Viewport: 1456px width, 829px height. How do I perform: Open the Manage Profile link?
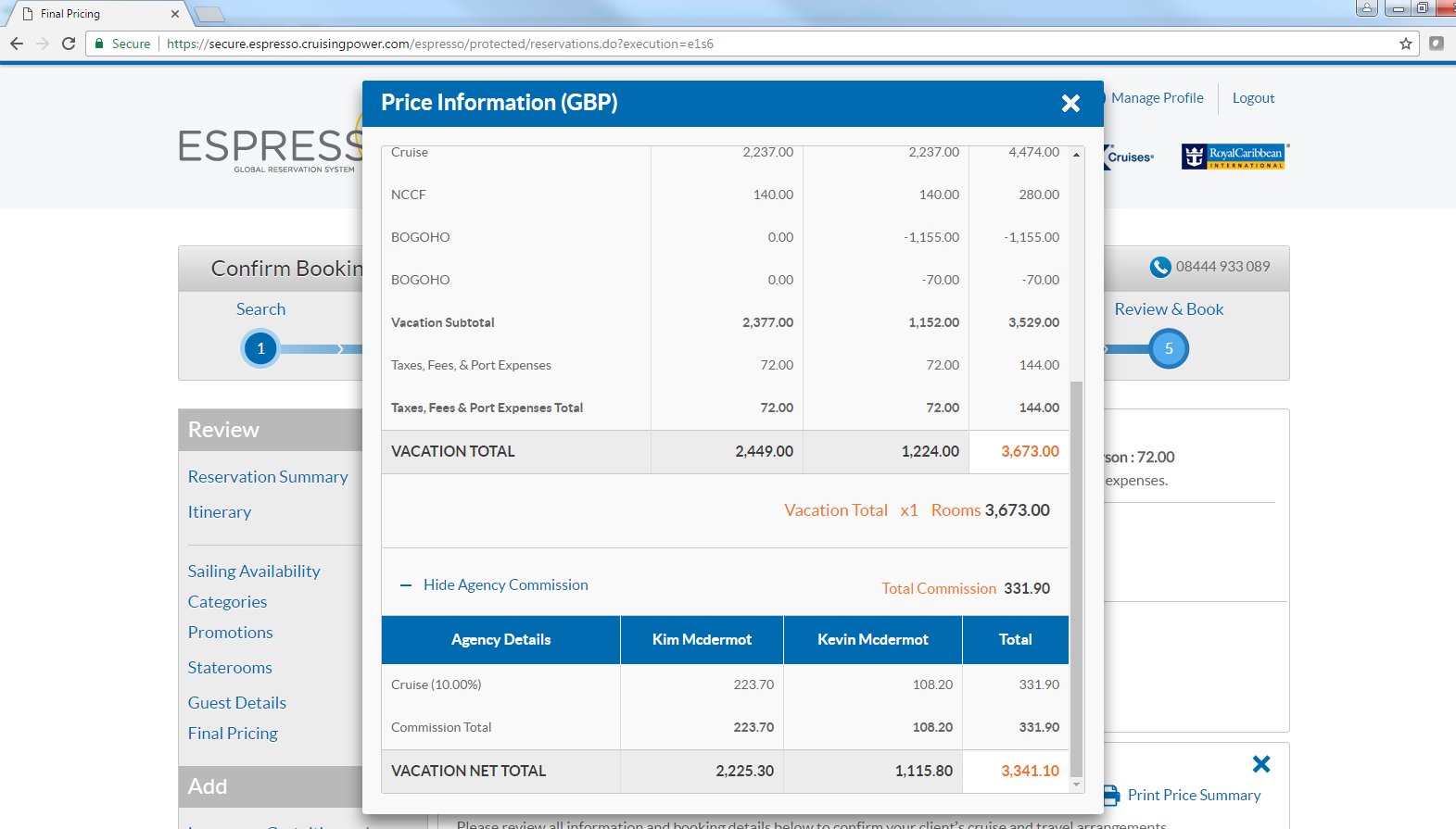pos(1158,98)
